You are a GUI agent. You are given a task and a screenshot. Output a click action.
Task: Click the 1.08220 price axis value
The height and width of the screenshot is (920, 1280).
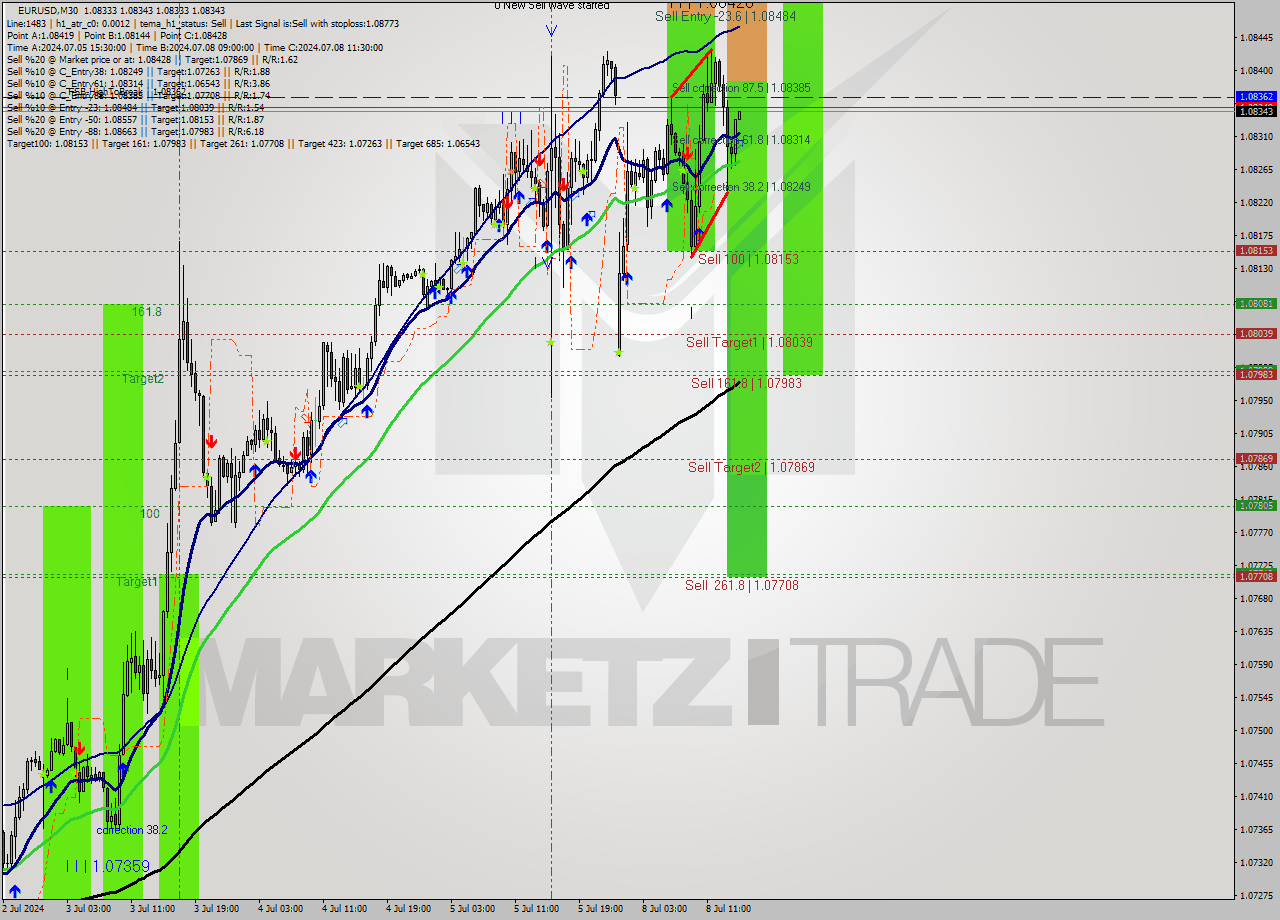pyautogui.click(x=1255, y=203)
